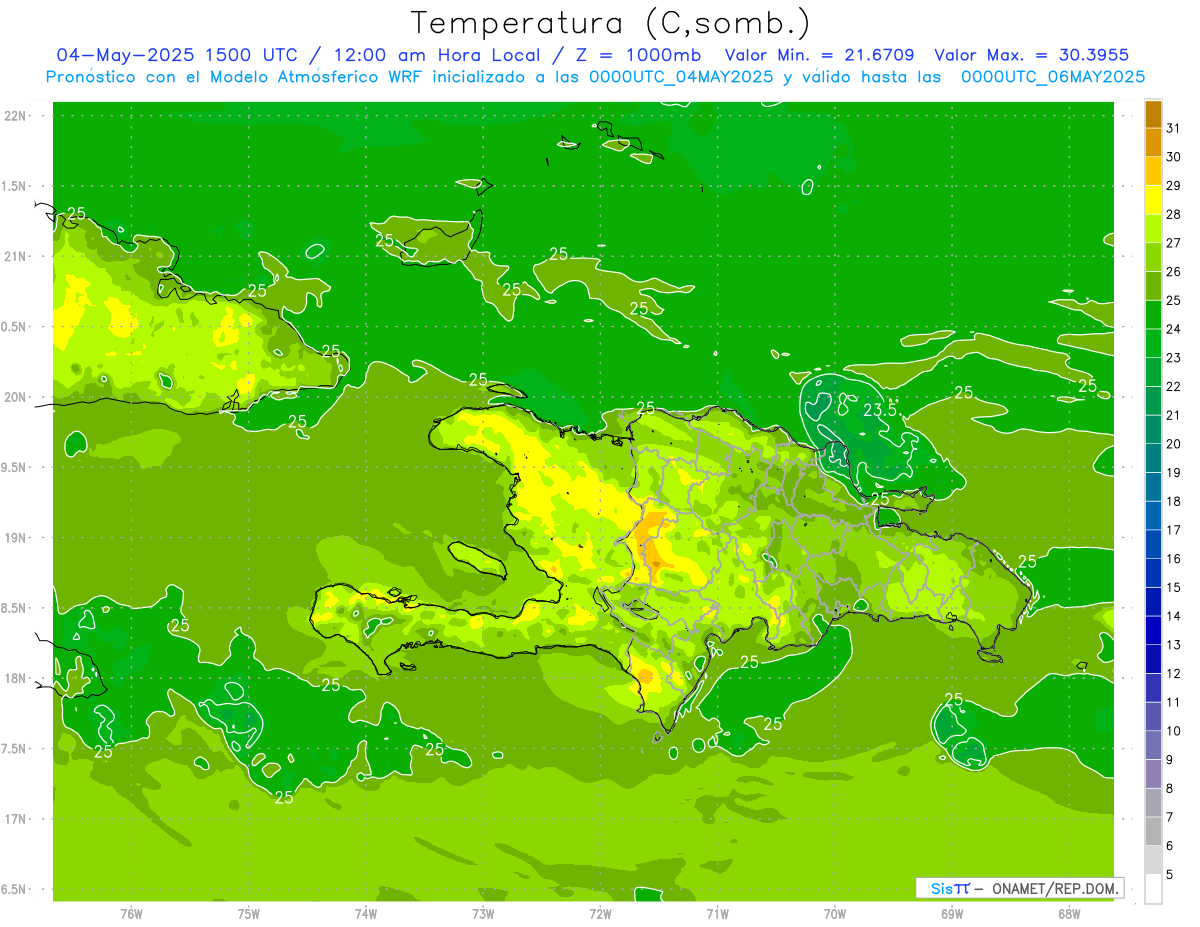This screenshot has width=1200, height=927.
Task: Click the colorbar label "5"
Action: [x=1170, y=874]
